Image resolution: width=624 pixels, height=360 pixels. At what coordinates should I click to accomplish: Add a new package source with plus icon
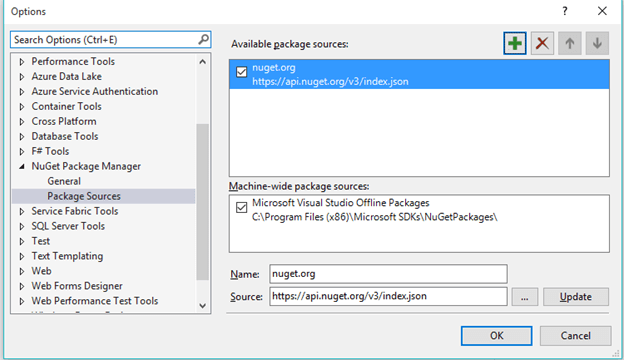coord(515,43)
